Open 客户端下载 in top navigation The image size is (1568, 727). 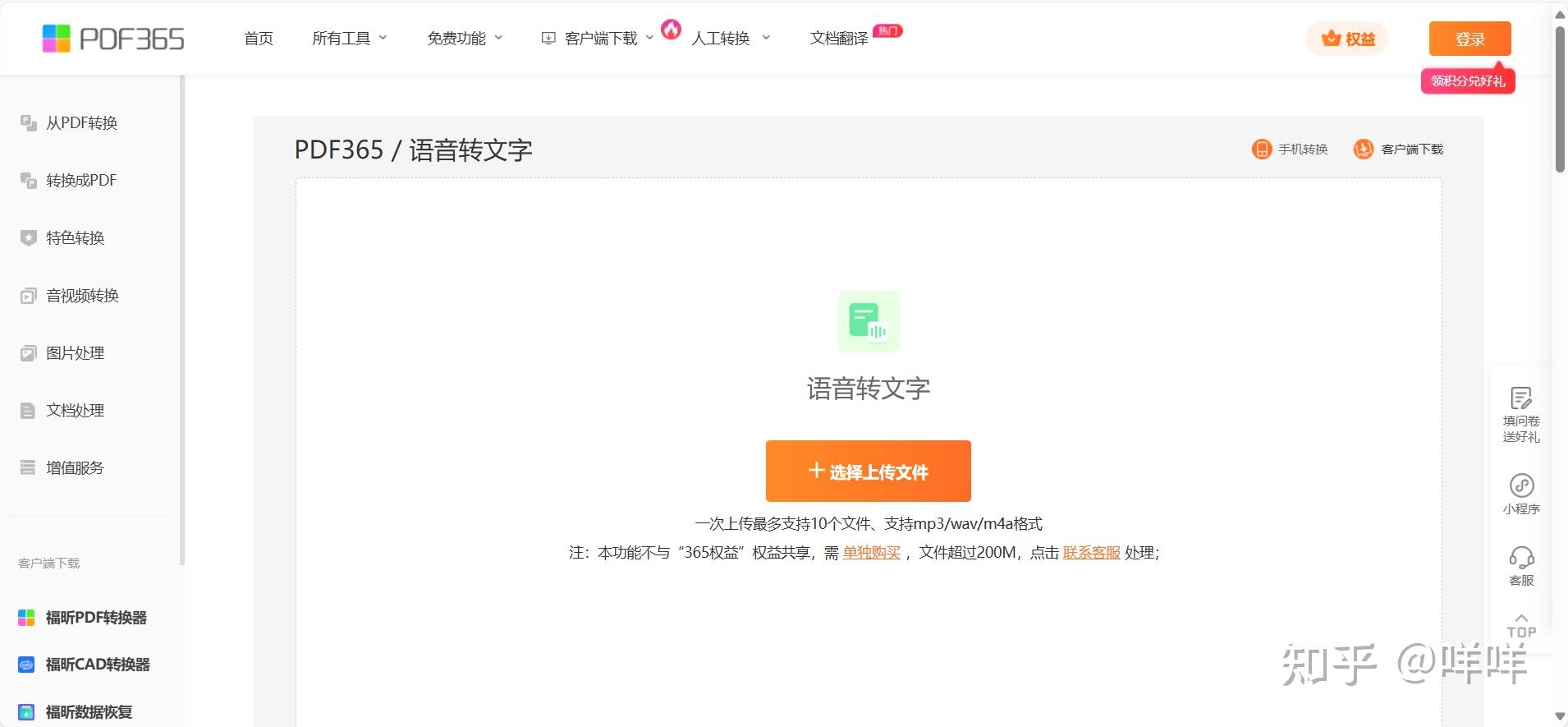pos(601,39)
